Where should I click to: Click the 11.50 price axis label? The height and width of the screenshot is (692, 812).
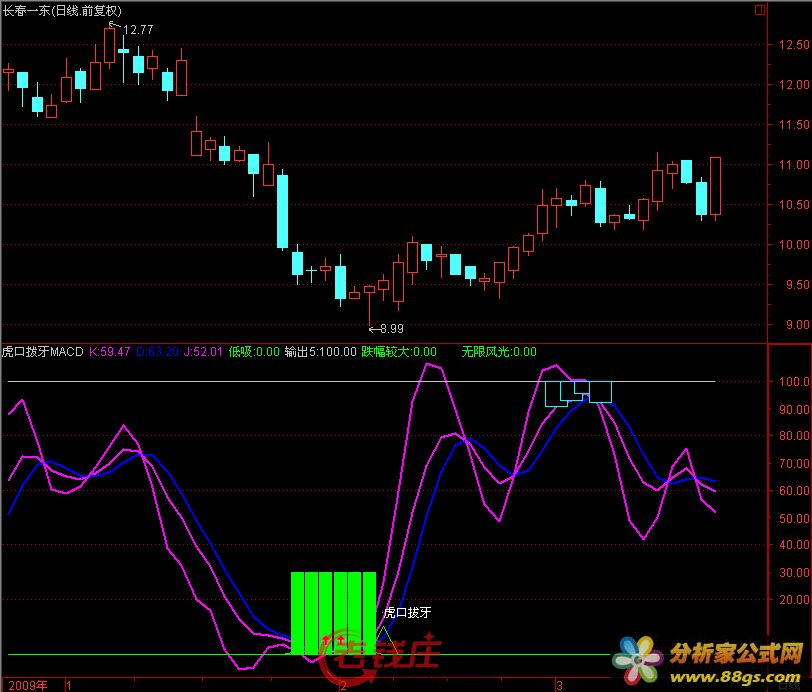pyautogui.click(x=794, y=125)
